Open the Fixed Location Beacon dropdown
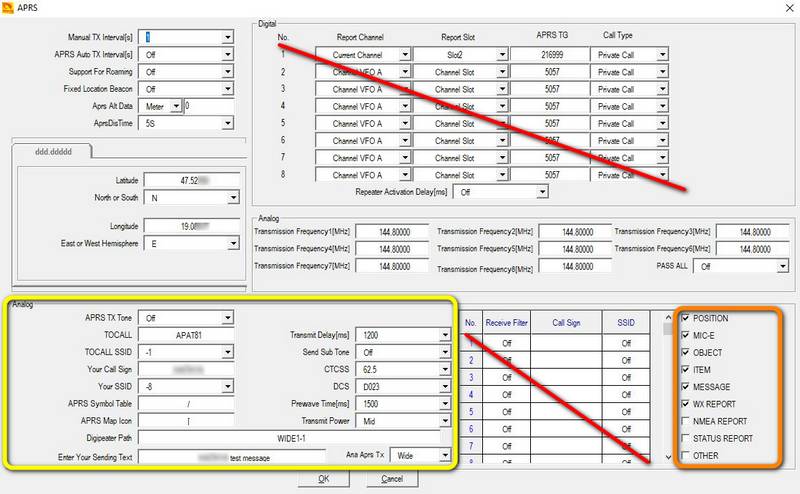This screenshot has width=800, height=494. tap(228, 89)
